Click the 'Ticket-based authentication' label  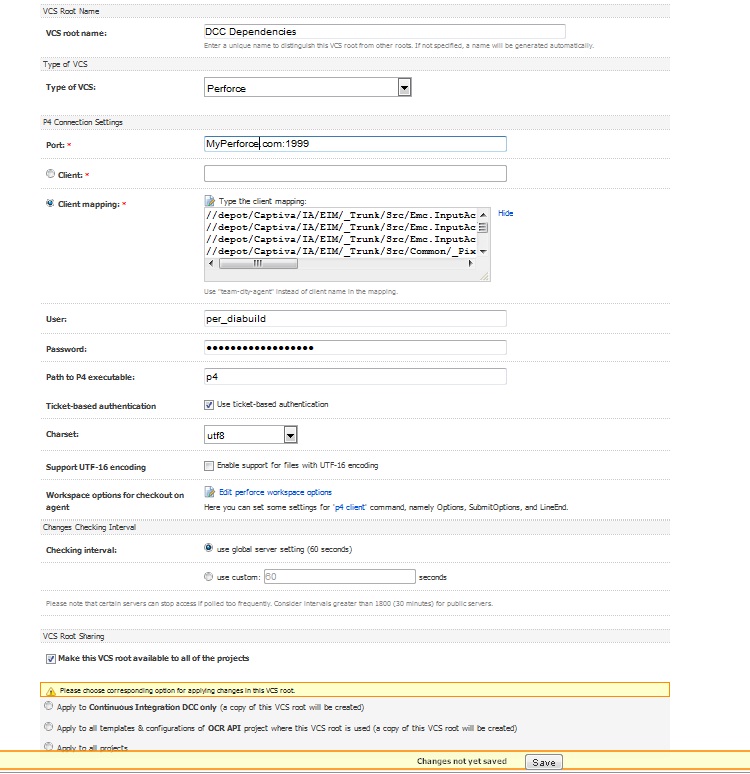point(101,406)
